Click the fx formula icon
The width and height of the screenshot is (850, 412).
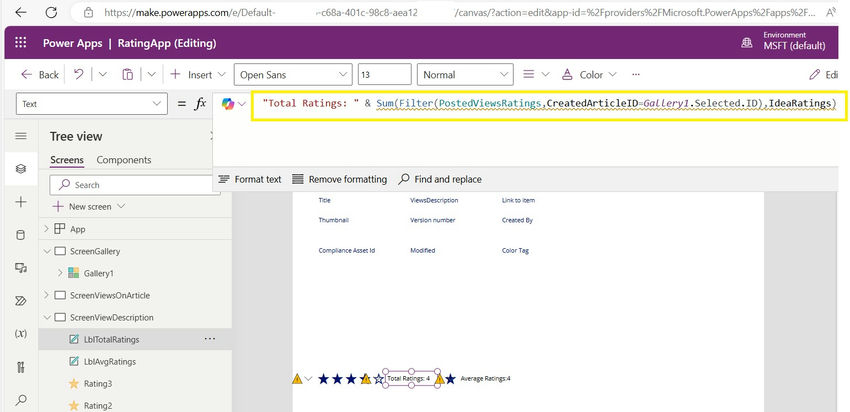[x=200, y=104]
